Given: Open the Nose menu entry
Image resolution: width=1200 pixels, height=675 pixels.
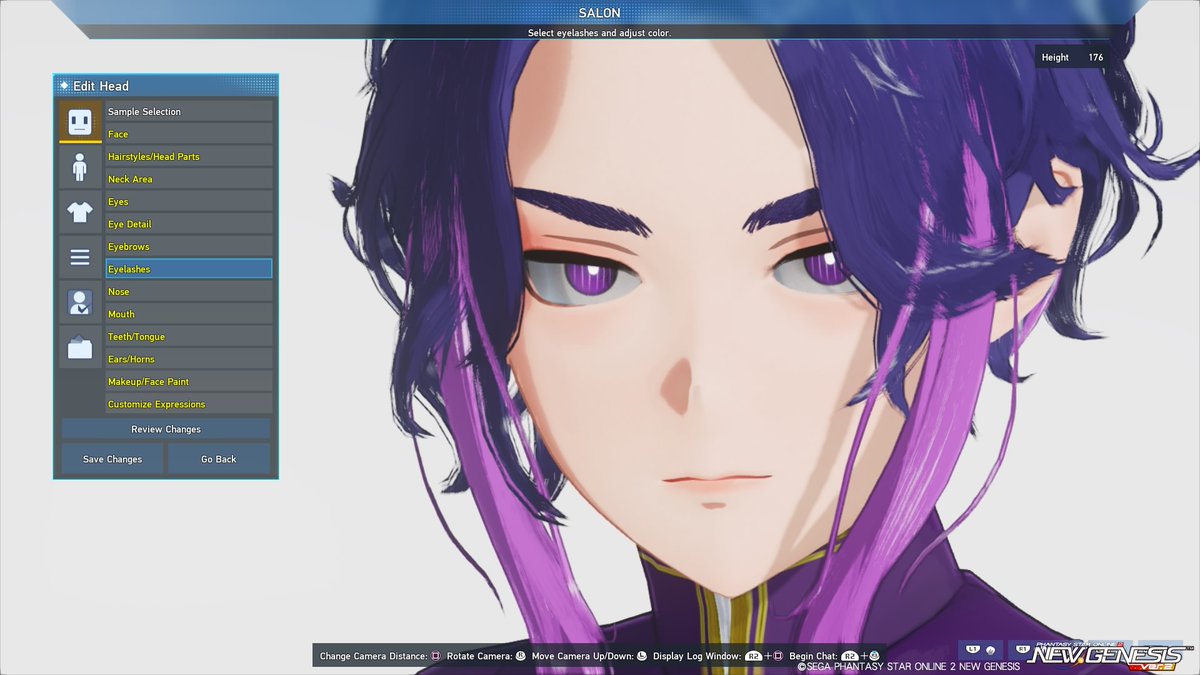Looking at the screenshot, I should tap(189, 292).
